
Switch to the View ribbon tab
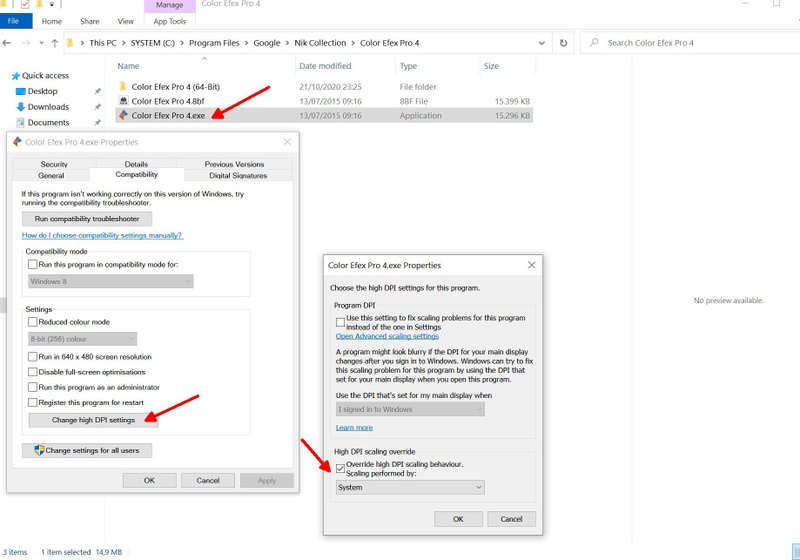pos(126,21)
